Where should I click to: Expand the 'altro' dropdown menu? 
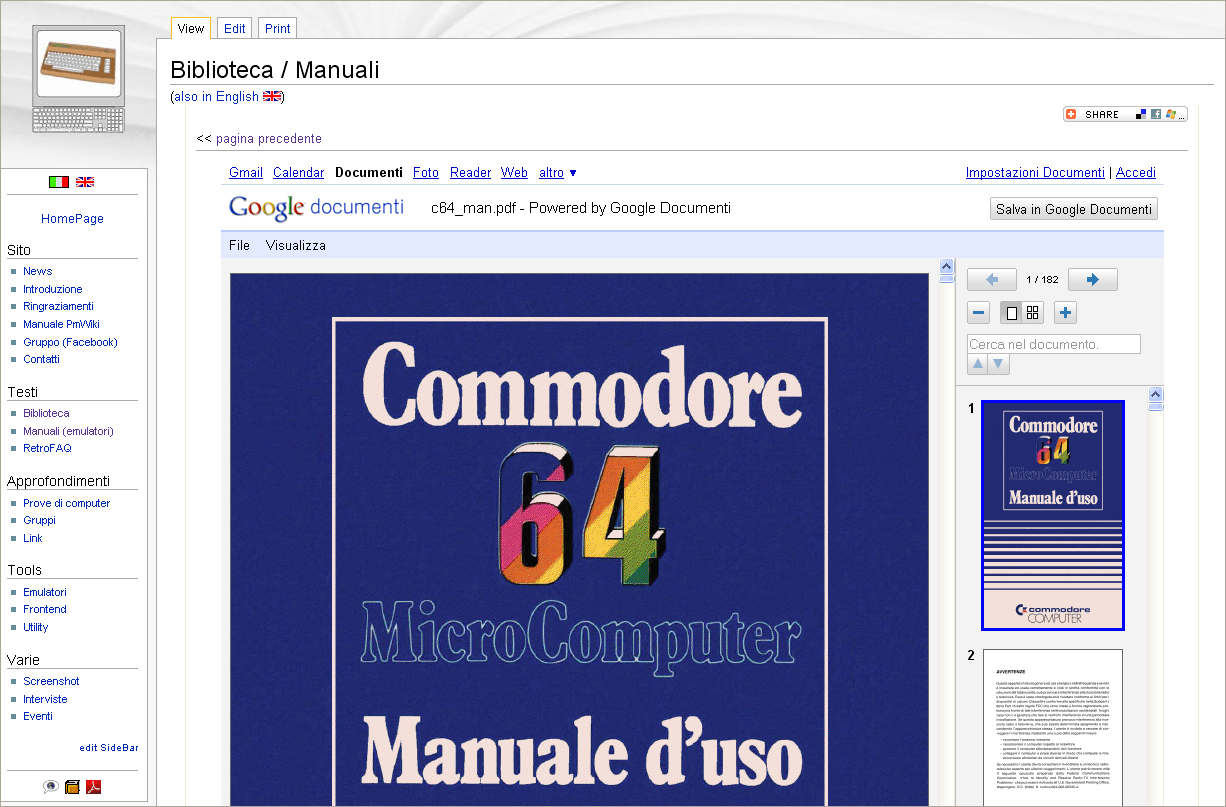[558, 173]
